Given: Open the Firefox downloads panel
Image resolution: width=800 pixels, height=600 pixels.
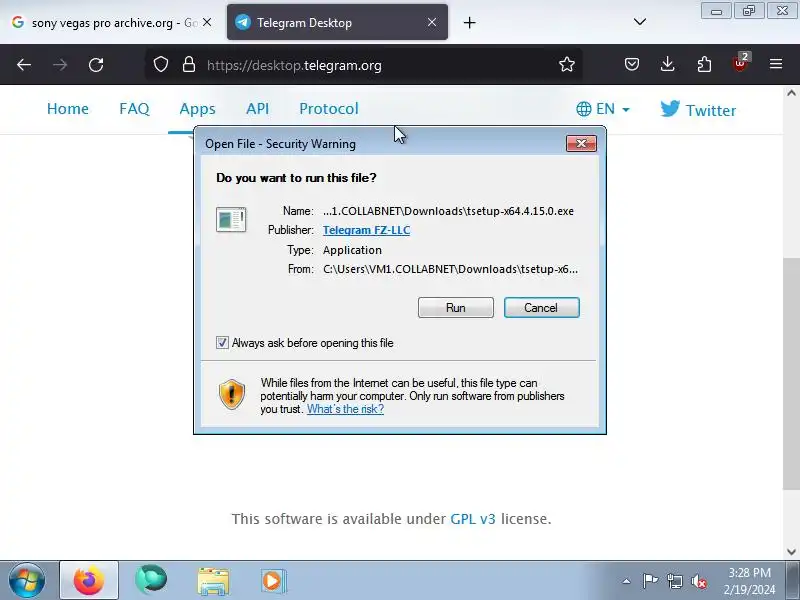Looking at the screenshot, I should click(667, 64).
